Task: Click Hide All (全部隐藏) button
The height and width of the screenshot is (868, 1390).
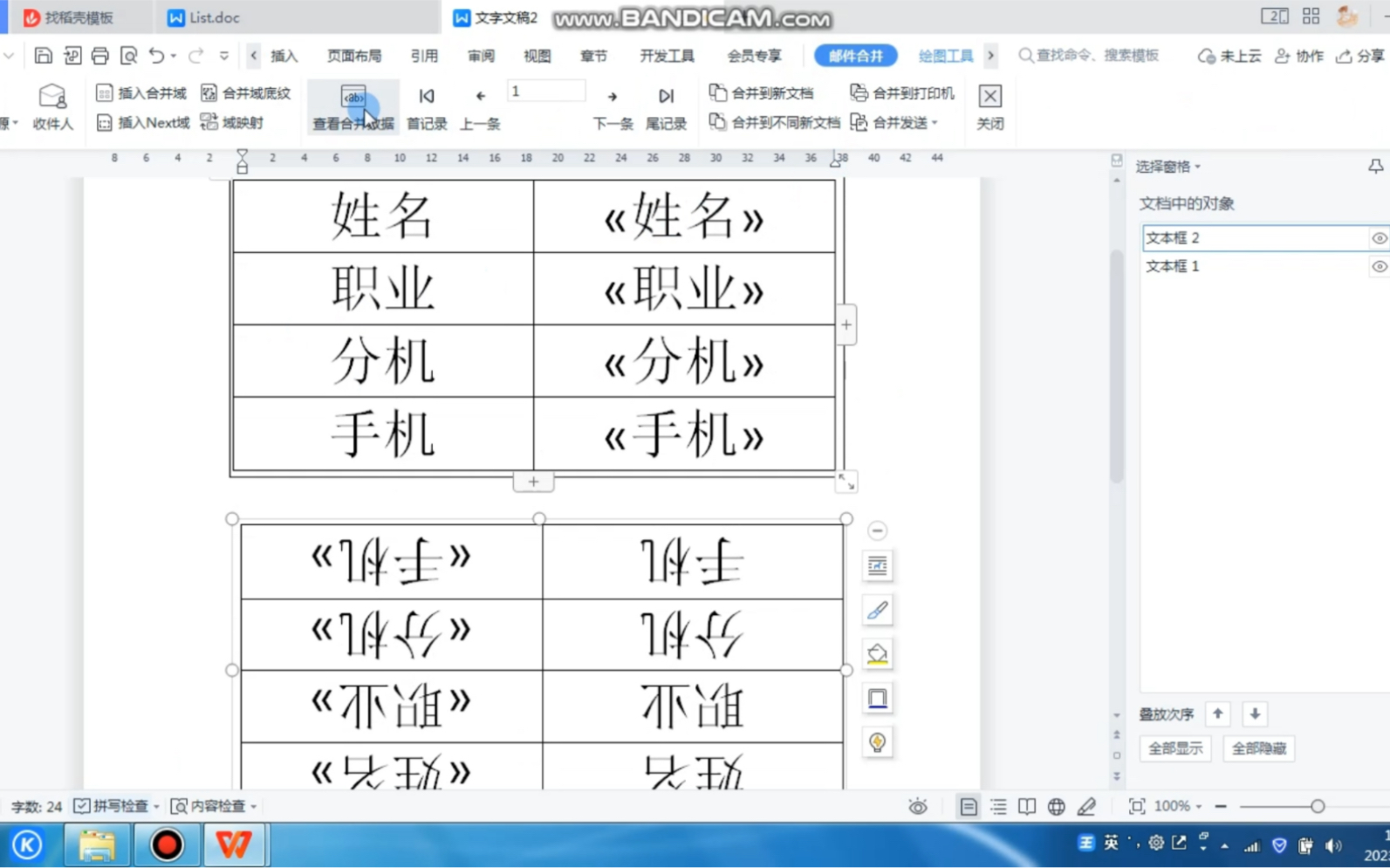Action: pos(1259,748)
